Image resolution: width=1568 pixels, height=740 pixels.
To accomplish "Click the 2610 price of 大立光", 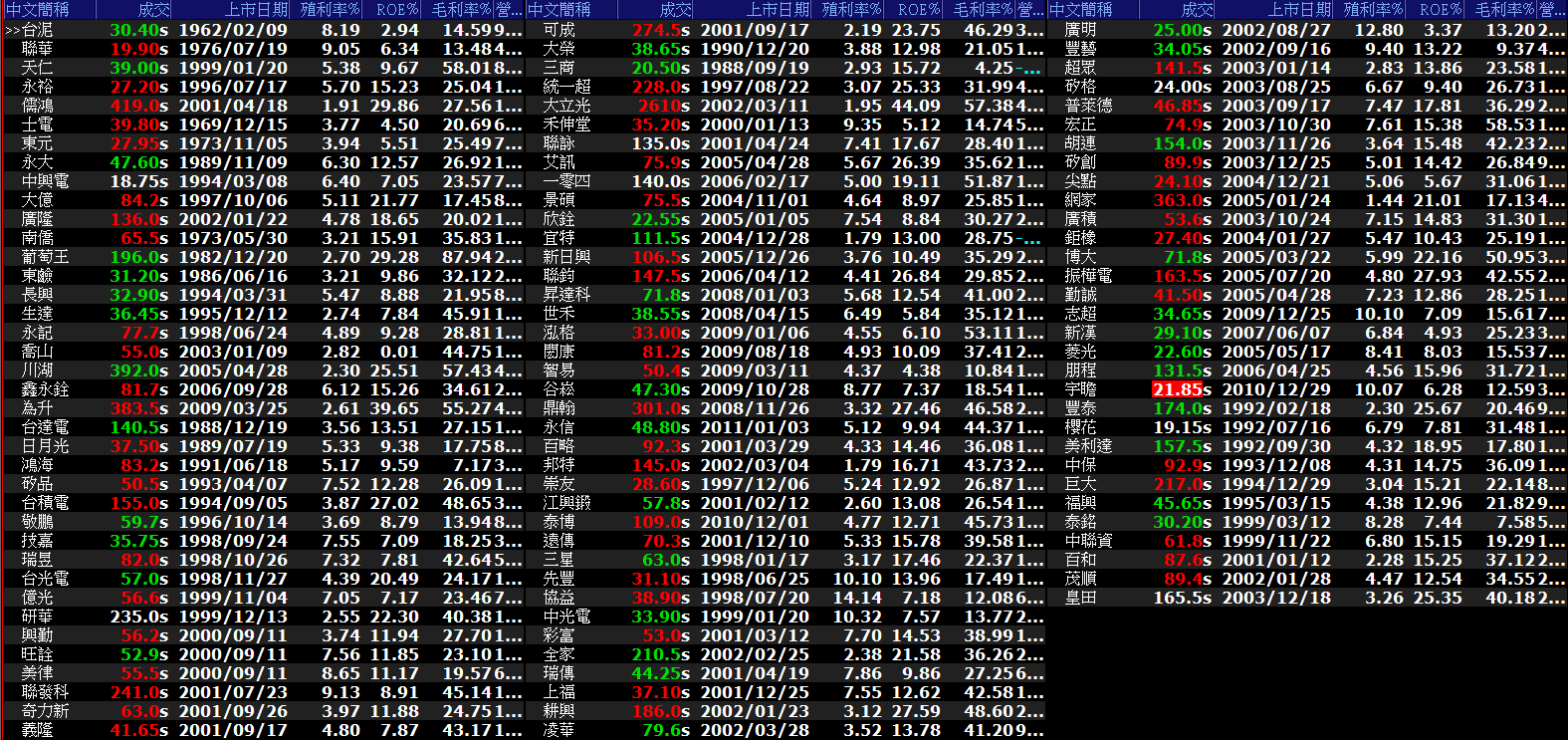I will tap(661, 106).
